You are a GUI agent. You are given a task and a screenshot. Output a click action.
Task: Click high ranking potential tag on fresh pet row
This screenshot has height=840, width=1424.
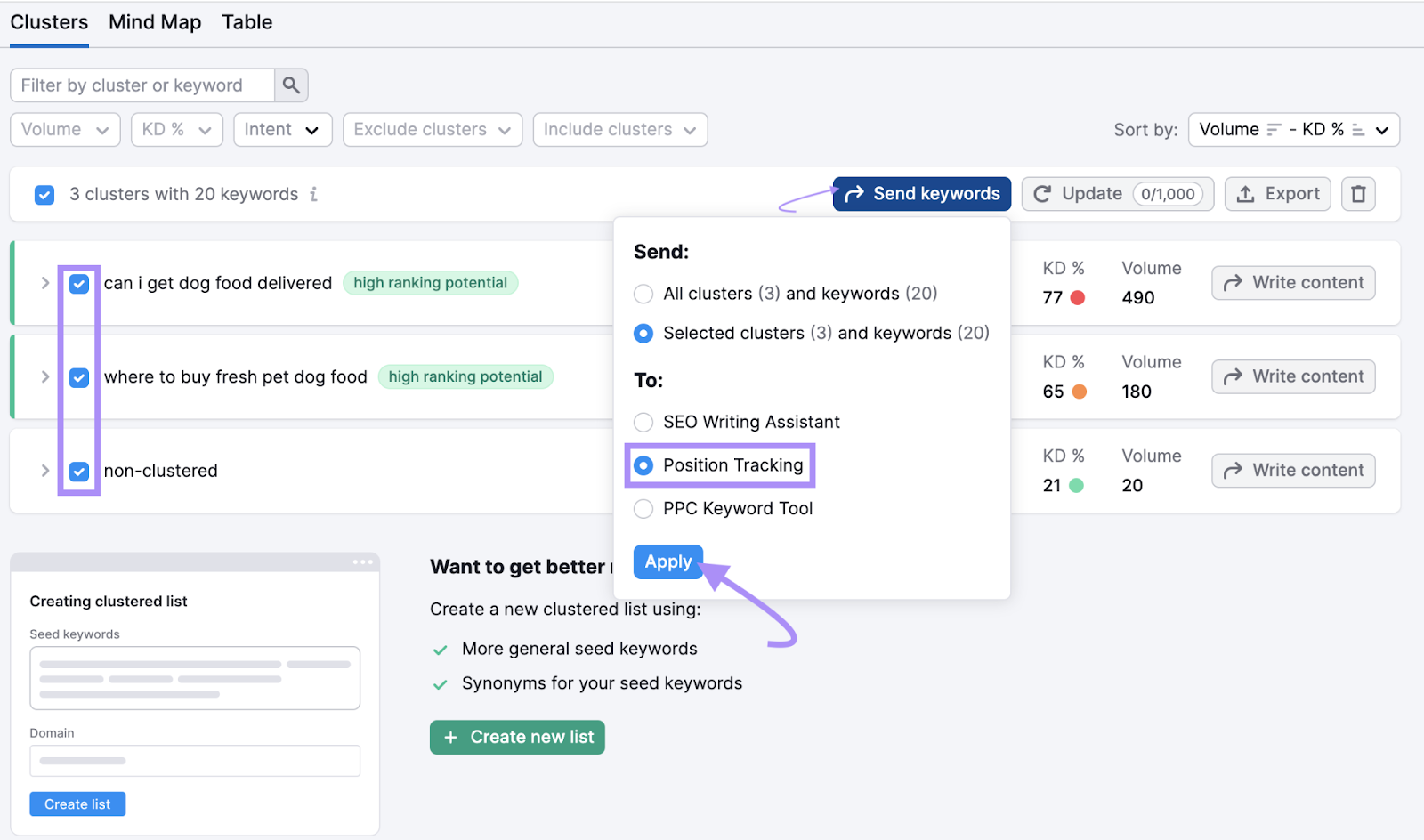[465, 377]
